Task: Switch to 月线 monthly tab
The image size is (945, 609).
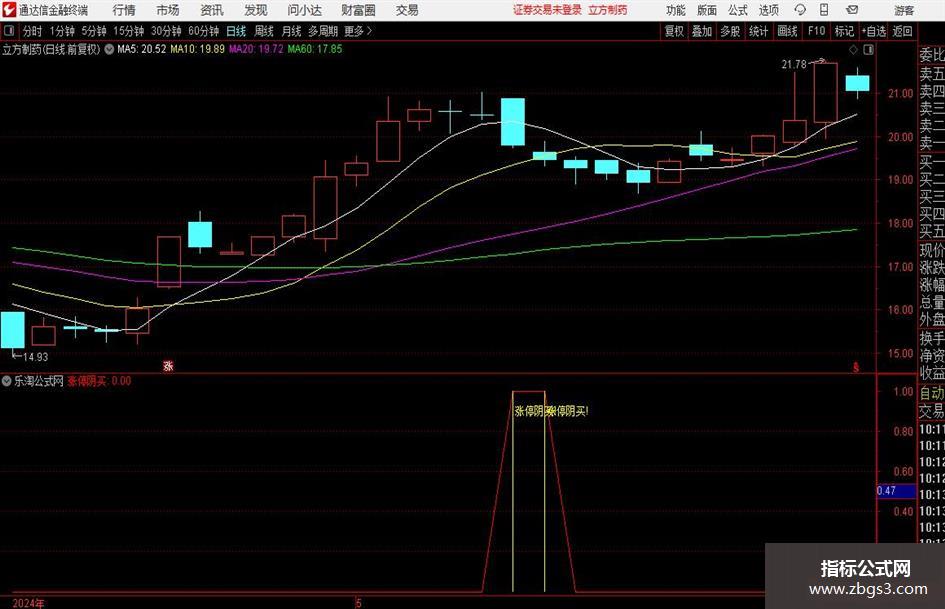Action: click(291, 31)
